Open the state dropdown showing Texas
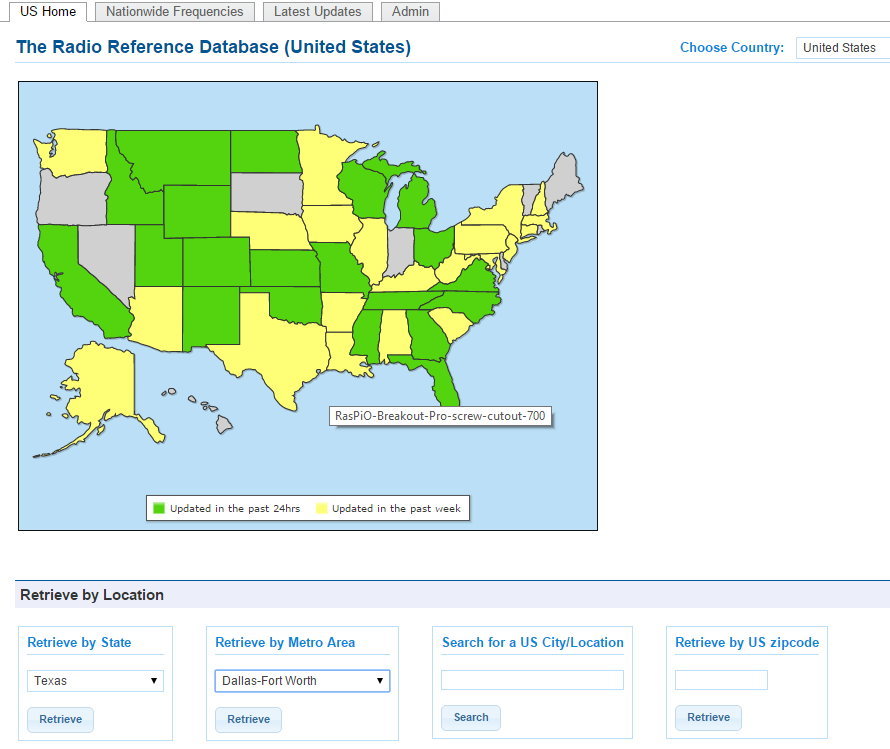This screenshot has width=890, height=749. click(x=95, y=681)
